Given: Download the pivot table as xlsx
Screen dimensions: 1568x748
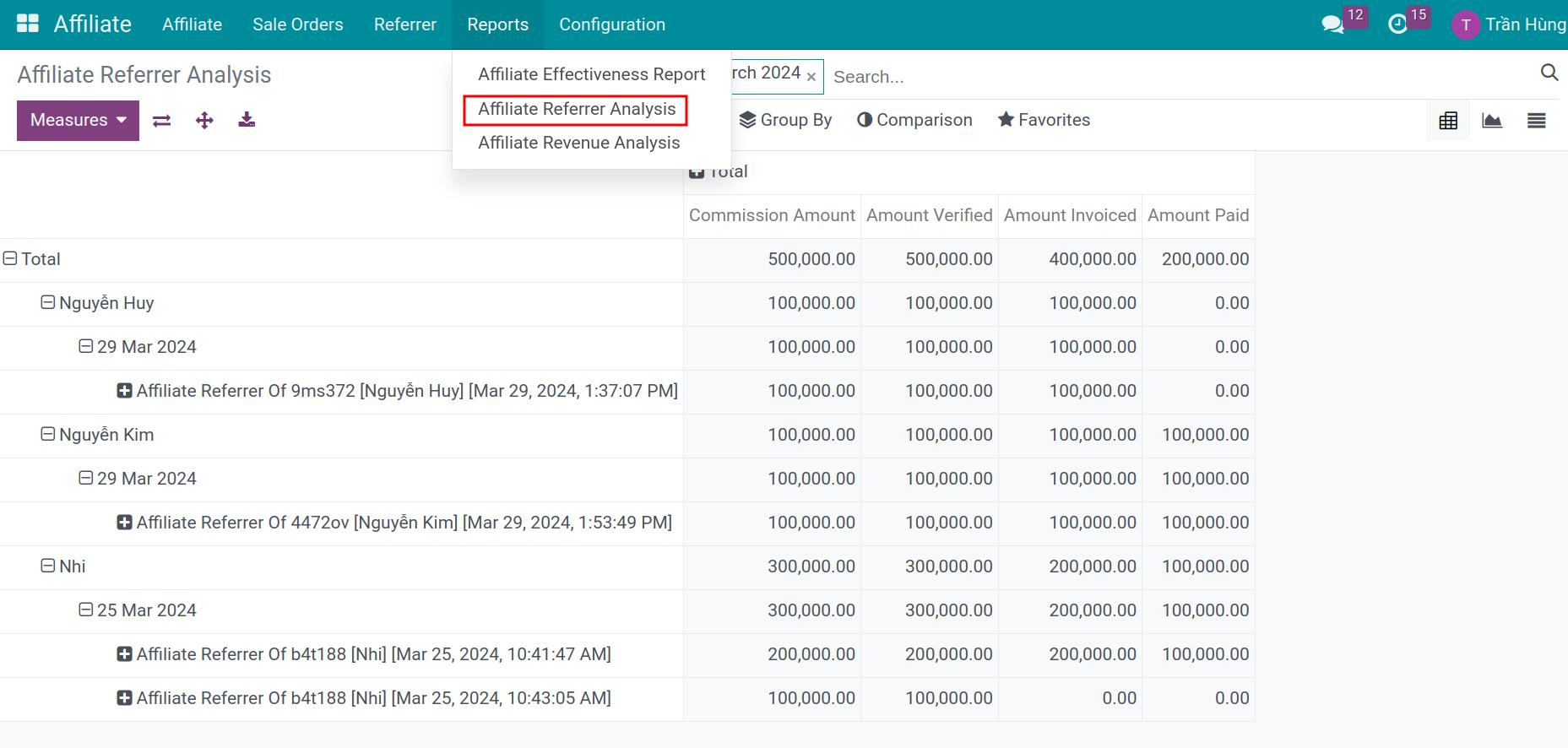Looking at the screenshot, I should (x=247, y=120).
